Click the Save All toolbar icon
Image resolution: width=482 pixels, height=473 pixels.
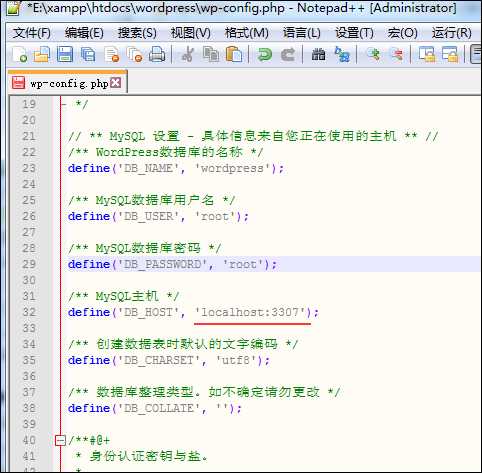pos(88,54)
